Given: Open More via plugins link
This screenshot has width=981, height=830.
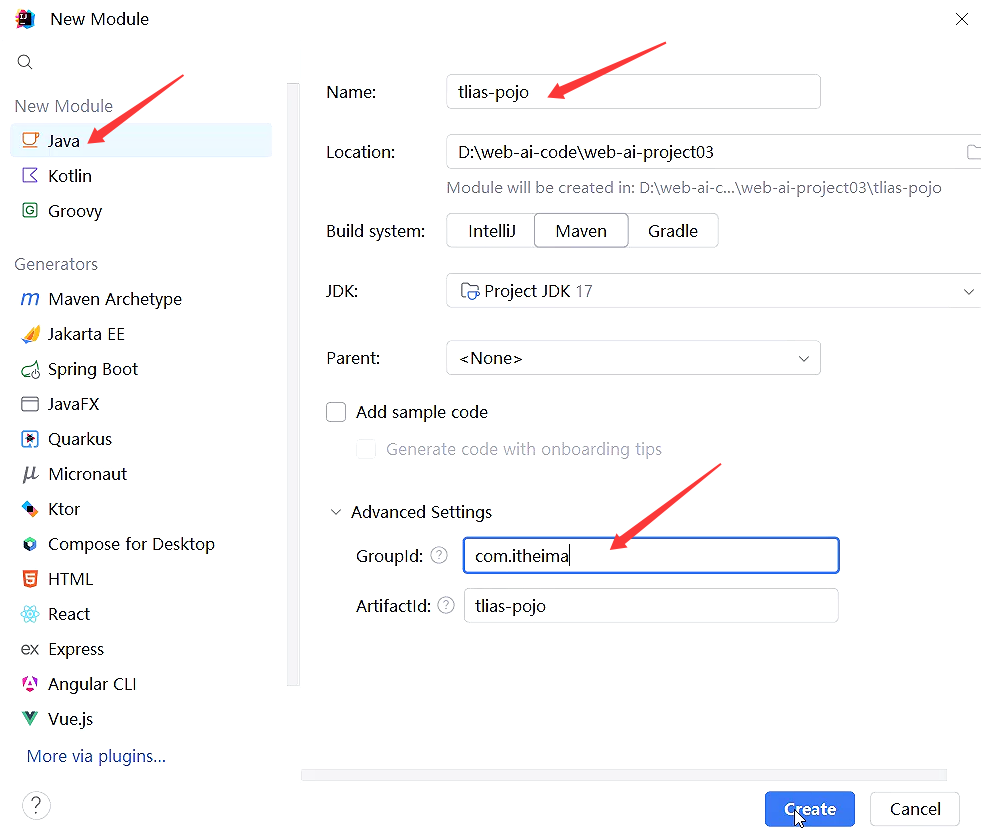Looking at the screenshot, I should click(96, 756).
